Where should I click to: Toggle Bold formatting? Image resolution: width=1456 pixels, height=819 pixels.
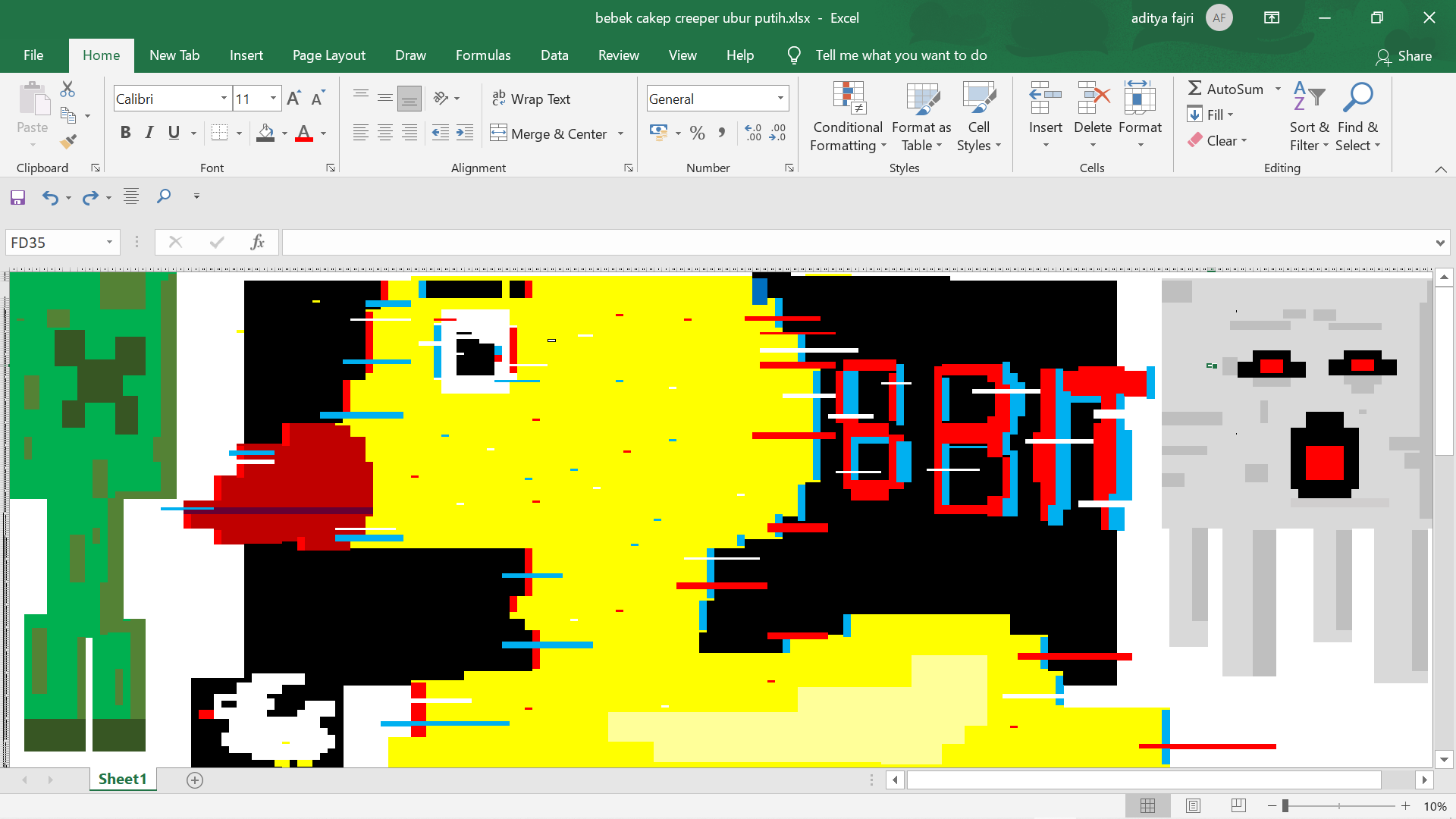point(125,133)
